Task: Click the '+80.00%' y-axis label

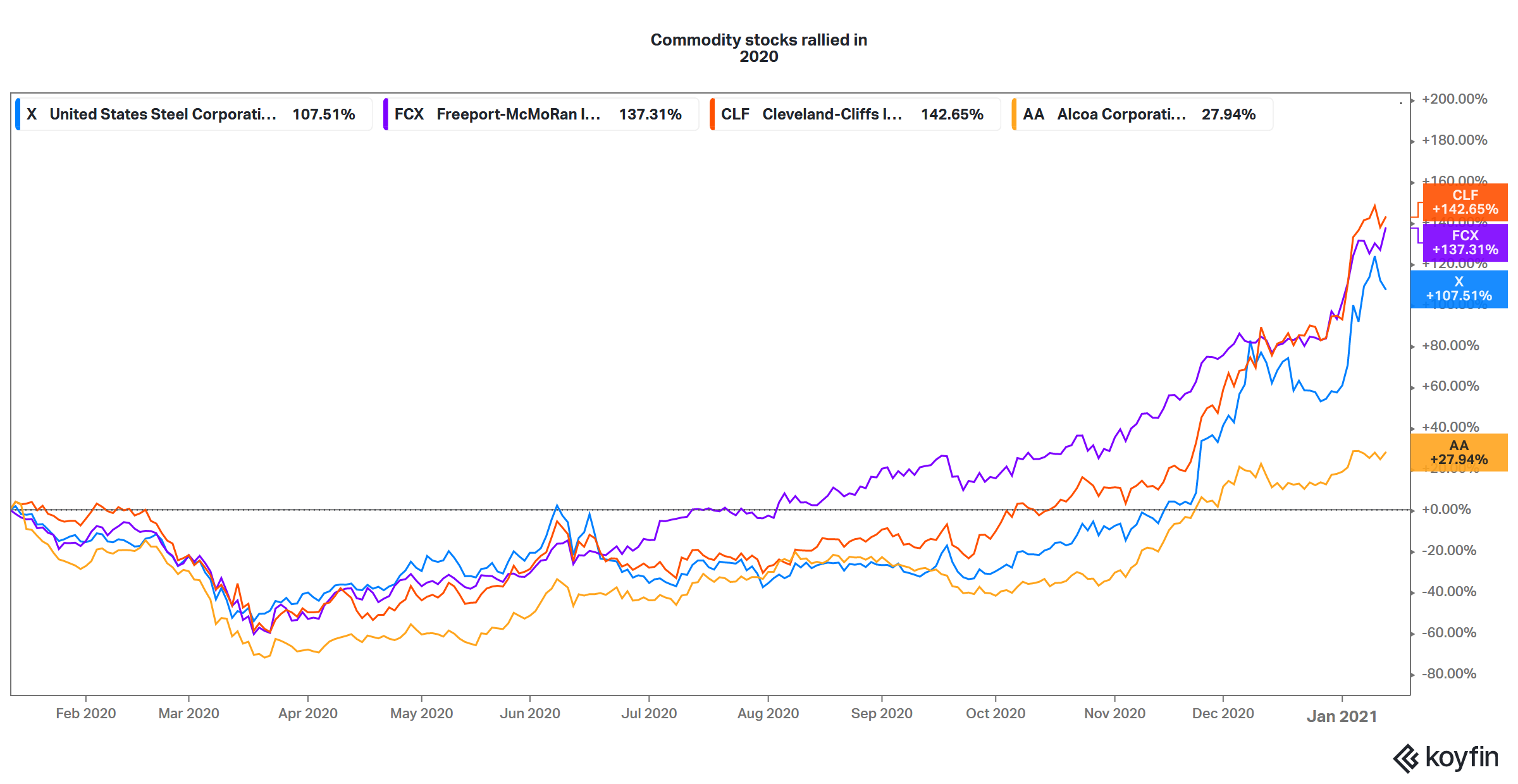Action: coord(1450,346)
